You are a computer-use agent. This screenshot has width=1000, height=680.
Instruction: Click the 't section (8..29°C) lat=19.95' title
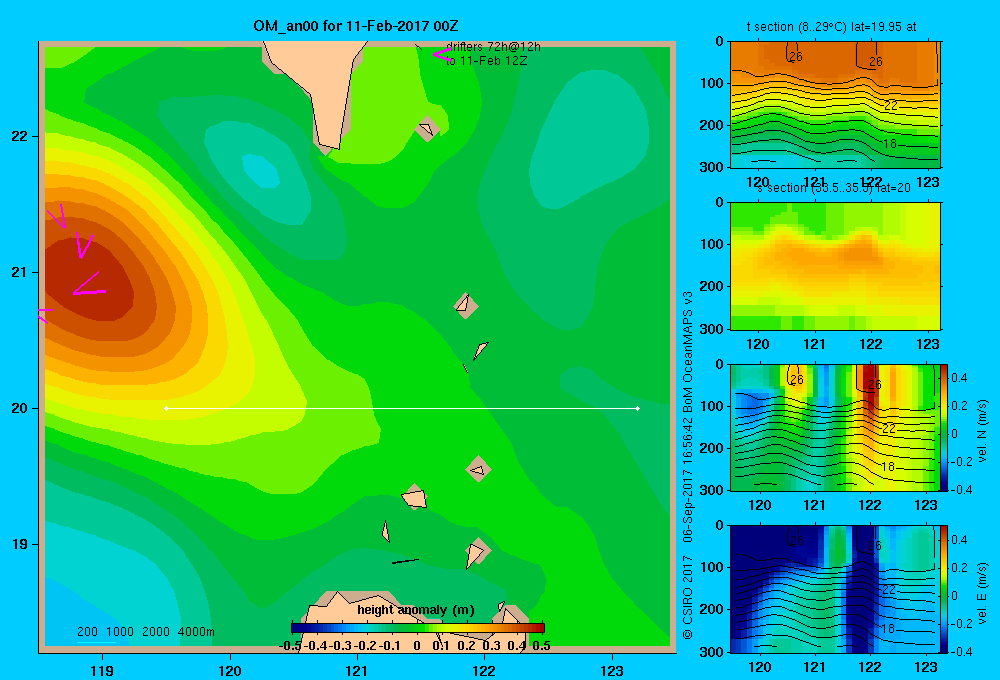click(x=831, y=27)
